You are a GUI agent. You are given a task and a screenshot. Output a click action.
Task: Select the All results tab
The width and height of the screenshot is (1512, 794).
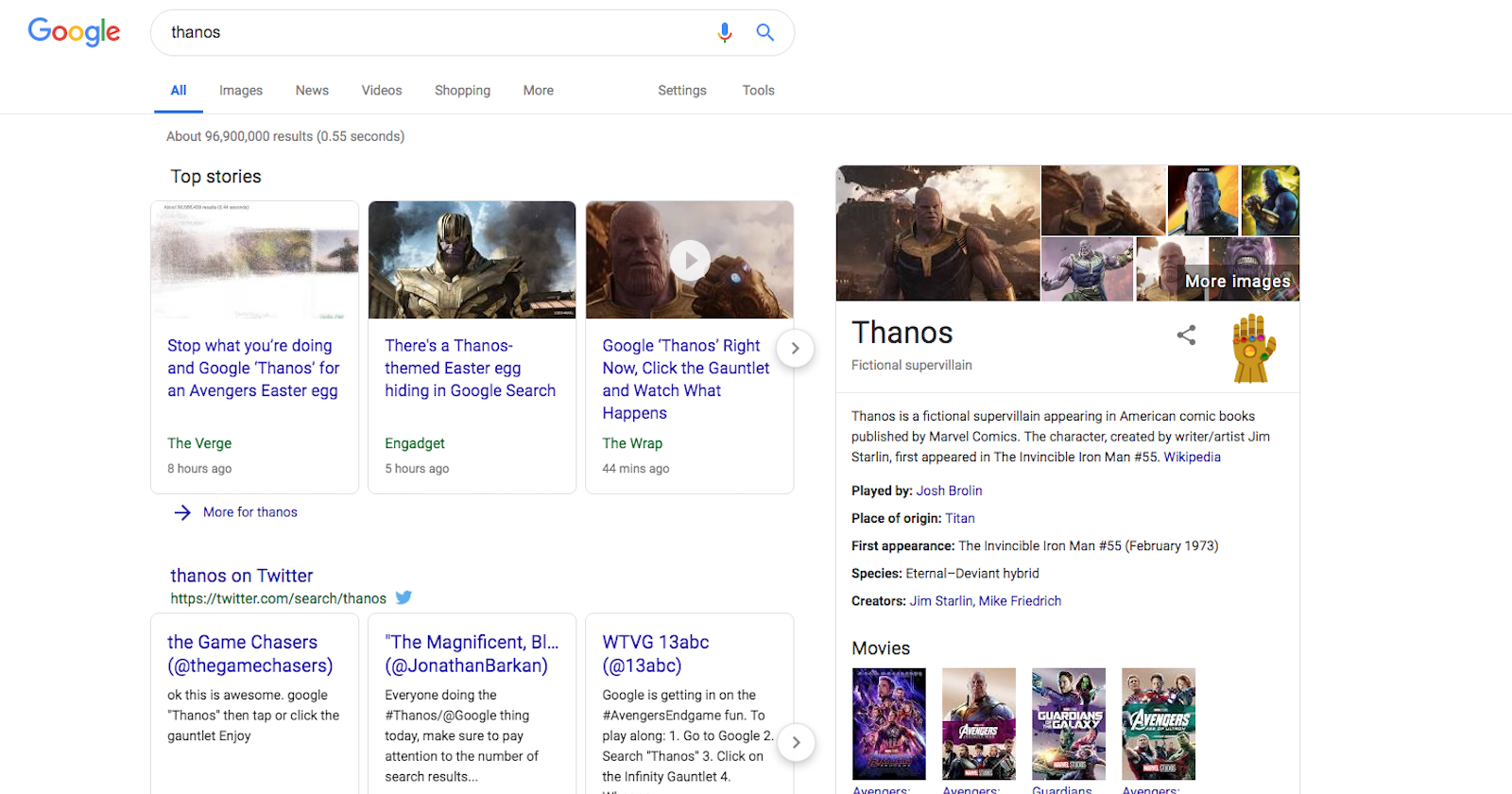179,91
